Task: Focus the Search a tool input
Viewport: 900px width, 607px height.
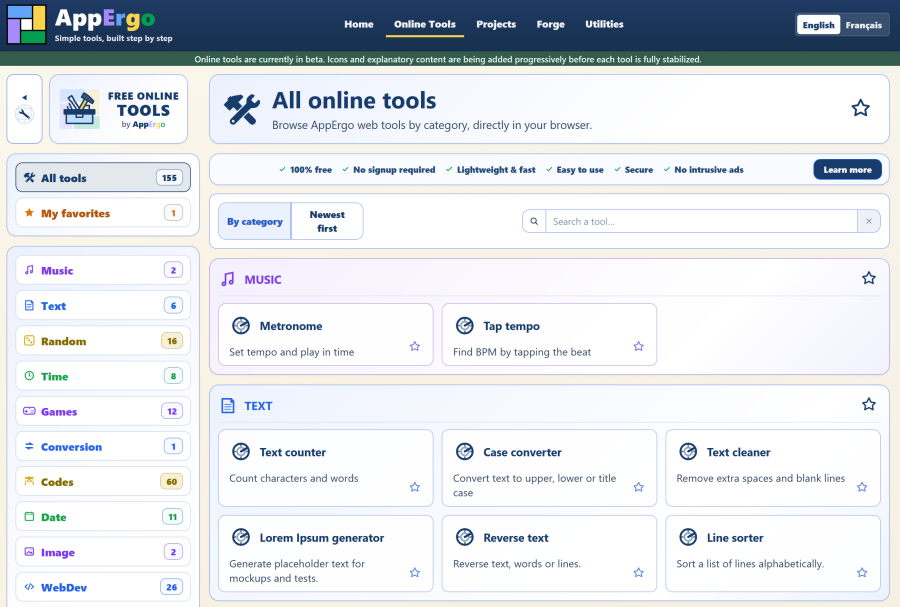Action: point(701,221)
